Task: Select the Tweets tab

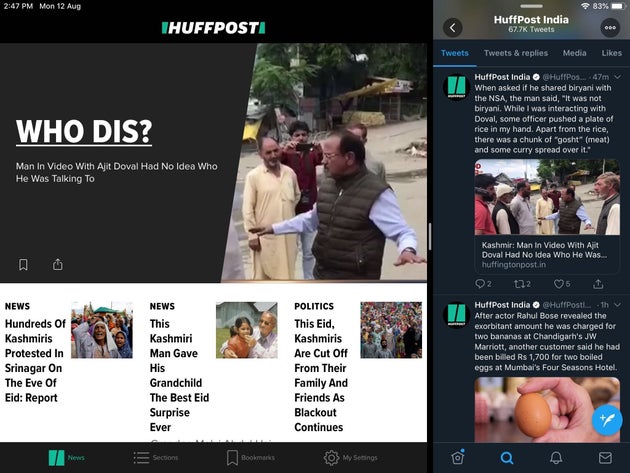Action: 454,53
